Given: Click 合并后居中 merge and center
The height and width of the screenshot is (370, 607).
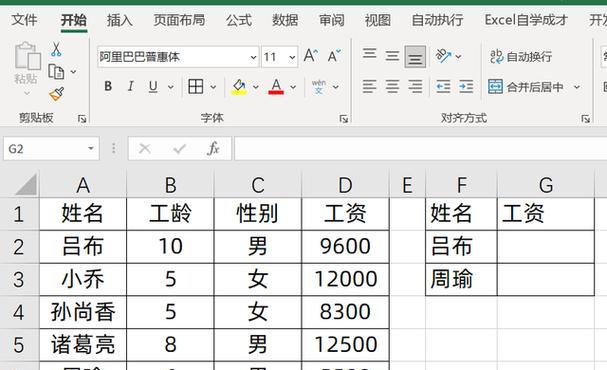Looking at the screenshot, I should pyautogui.click(x=526, y=87).
